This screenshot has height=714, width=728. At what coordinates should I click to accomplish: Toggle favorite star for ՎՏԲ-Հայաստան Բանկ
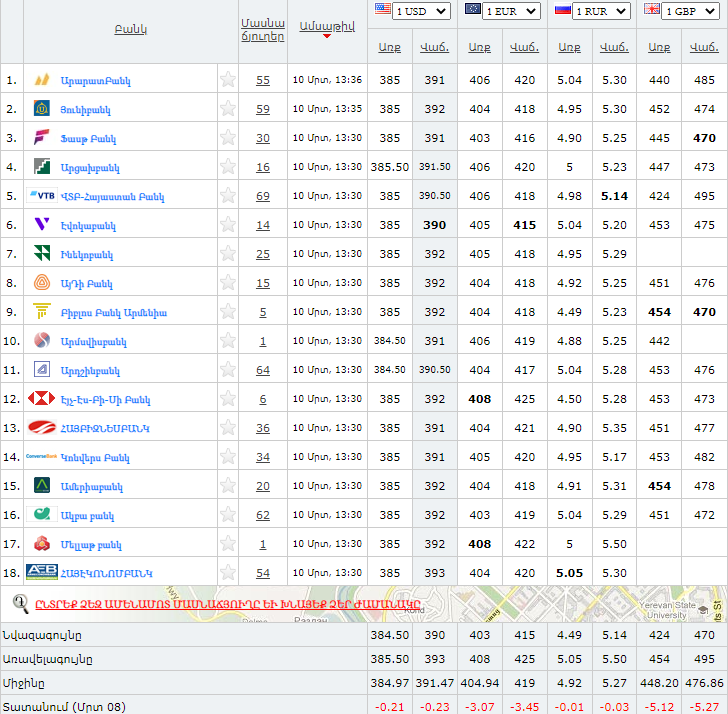[x=228, y=196]
